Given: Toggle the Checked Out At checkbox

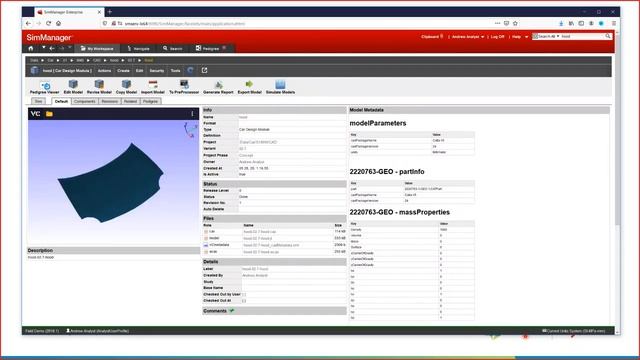Looking at the screenshot, I should pyautogui.click(x=244, y=301).
